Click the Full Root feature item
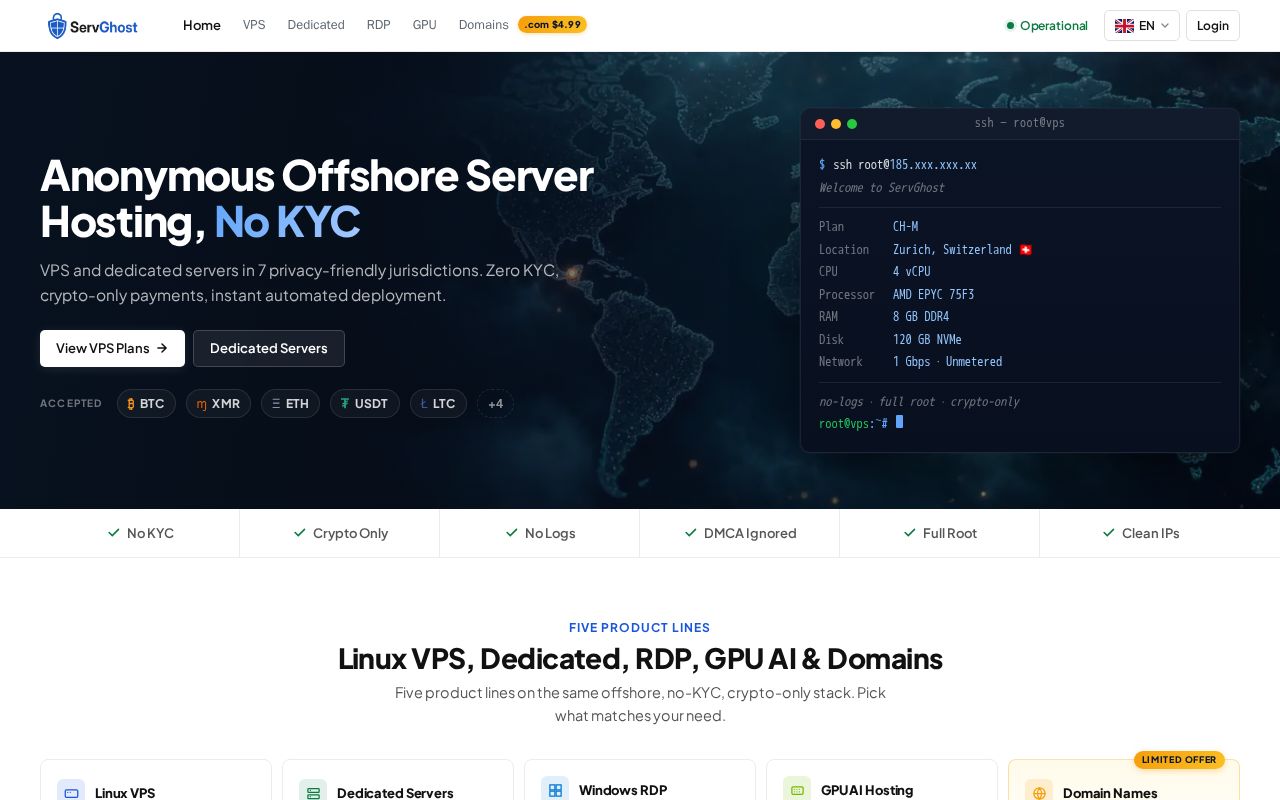 pyautogui.click(x=940, y=533)
